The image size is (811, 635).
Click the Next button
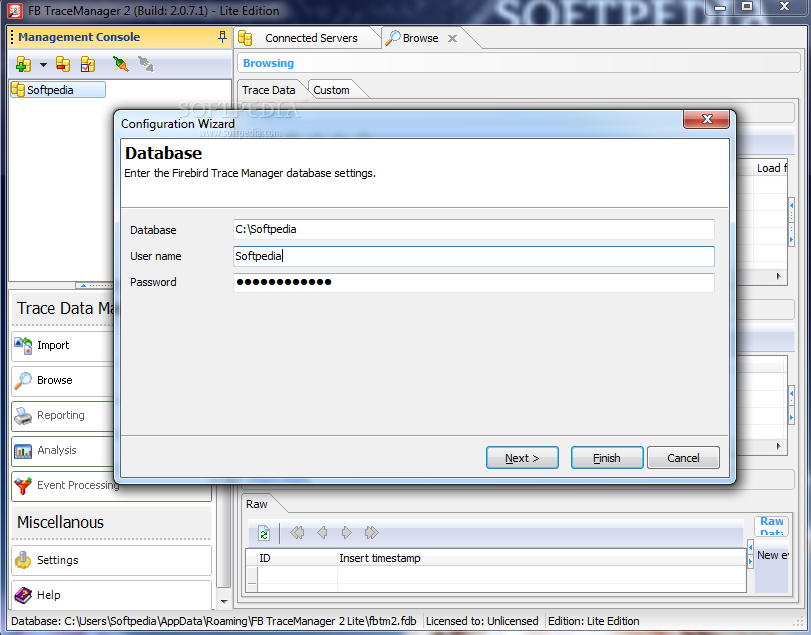[522, 458]
